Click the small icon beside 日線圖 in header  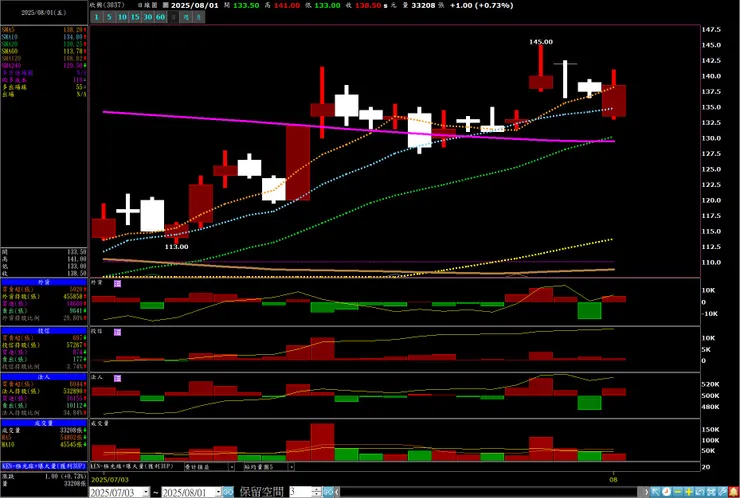click(165, 5)
